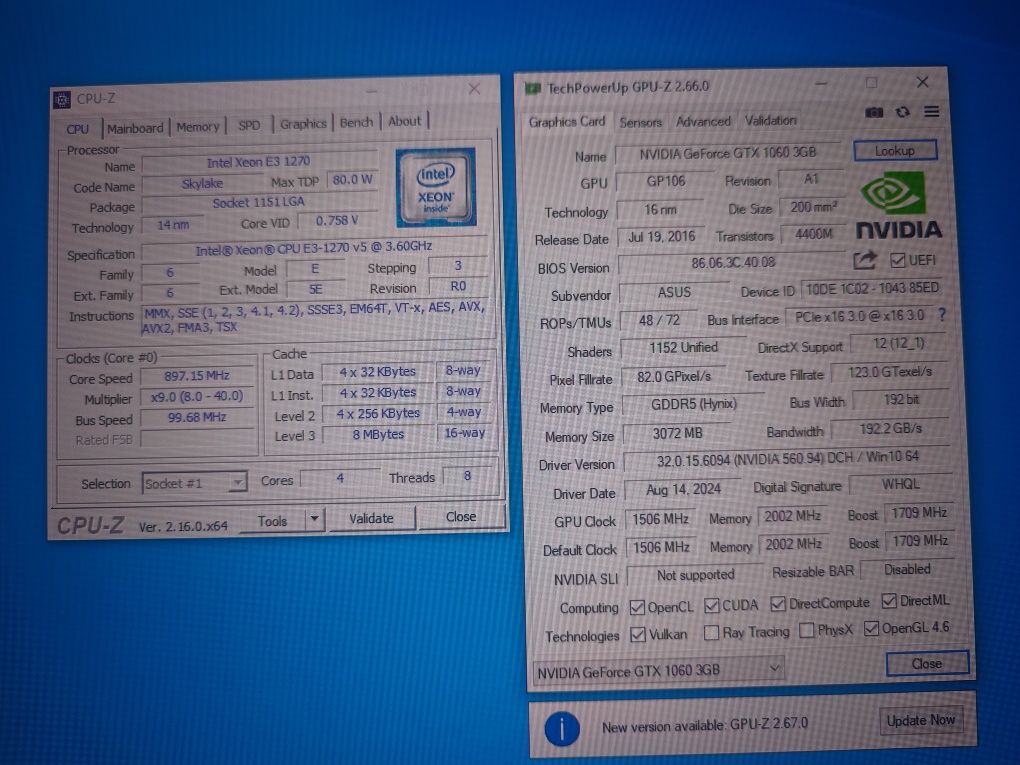Click the BIOS export share icon
Image resolution: width=1020 pixels, height=765 pixels.
point(865,261)
